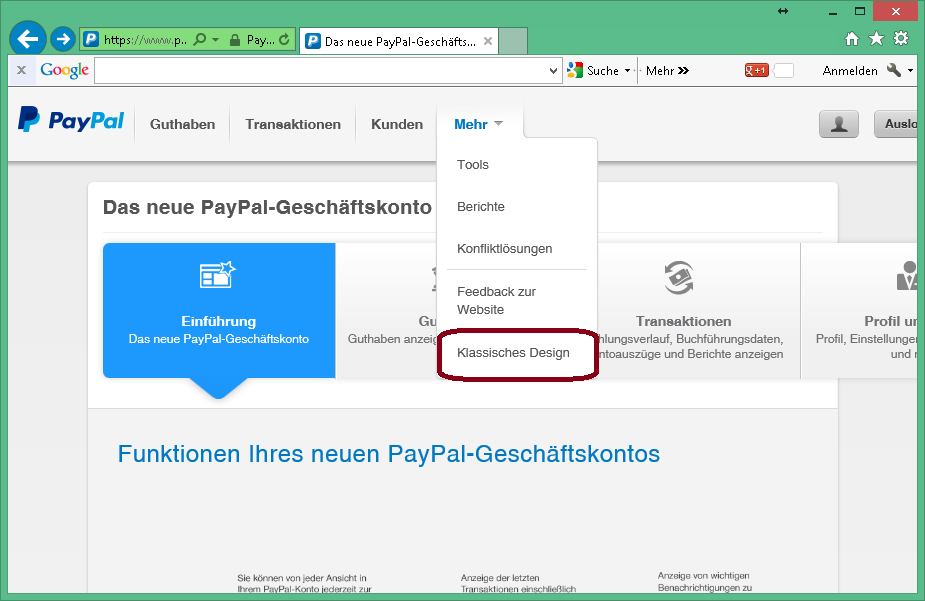
Task: Choose Konfliktlösungen in the Mehr menu
Action: 504,249
